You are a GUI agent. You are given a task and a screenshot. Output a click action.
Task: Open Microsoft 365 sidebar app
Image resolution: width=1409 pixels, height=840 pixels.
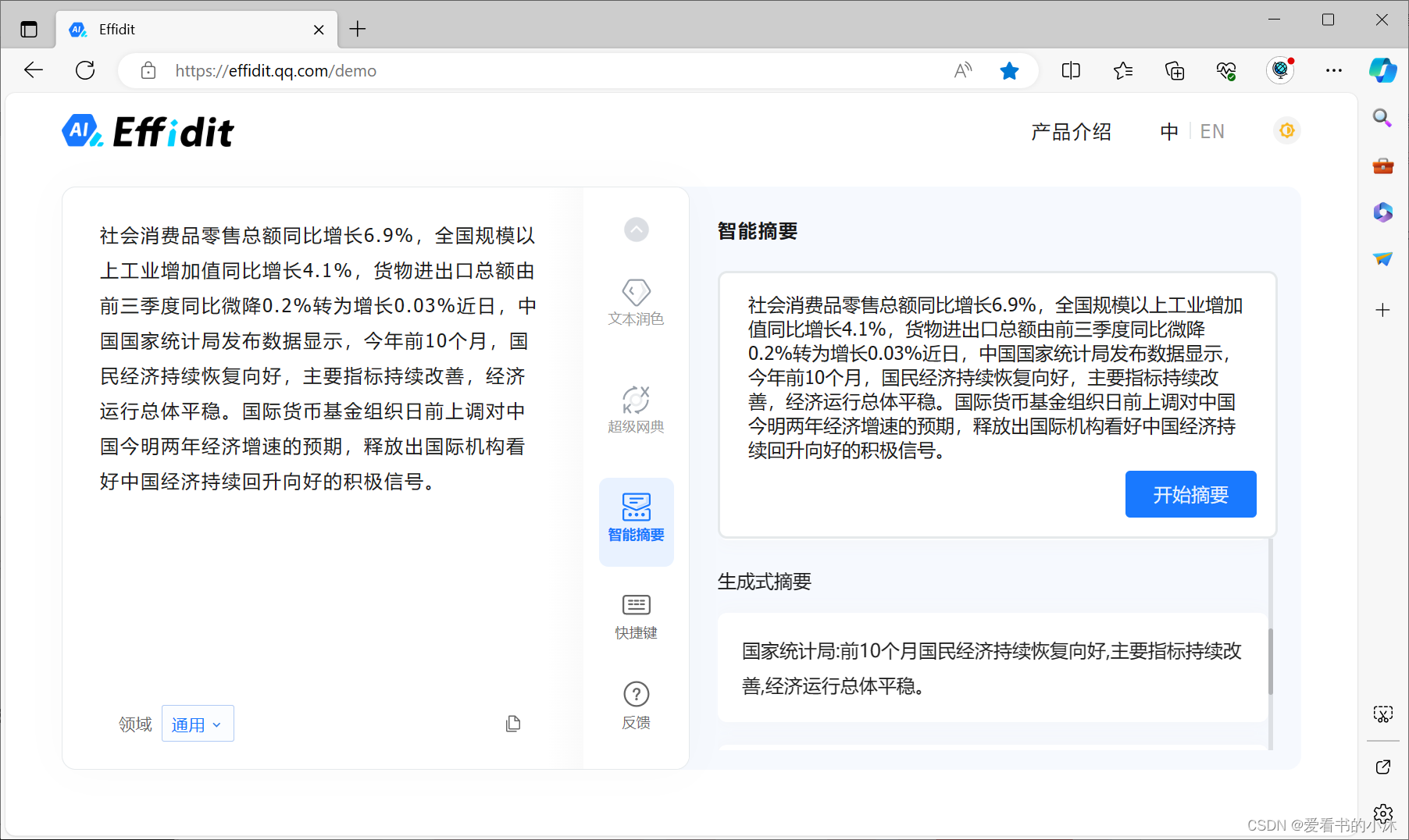(1382, 212)
